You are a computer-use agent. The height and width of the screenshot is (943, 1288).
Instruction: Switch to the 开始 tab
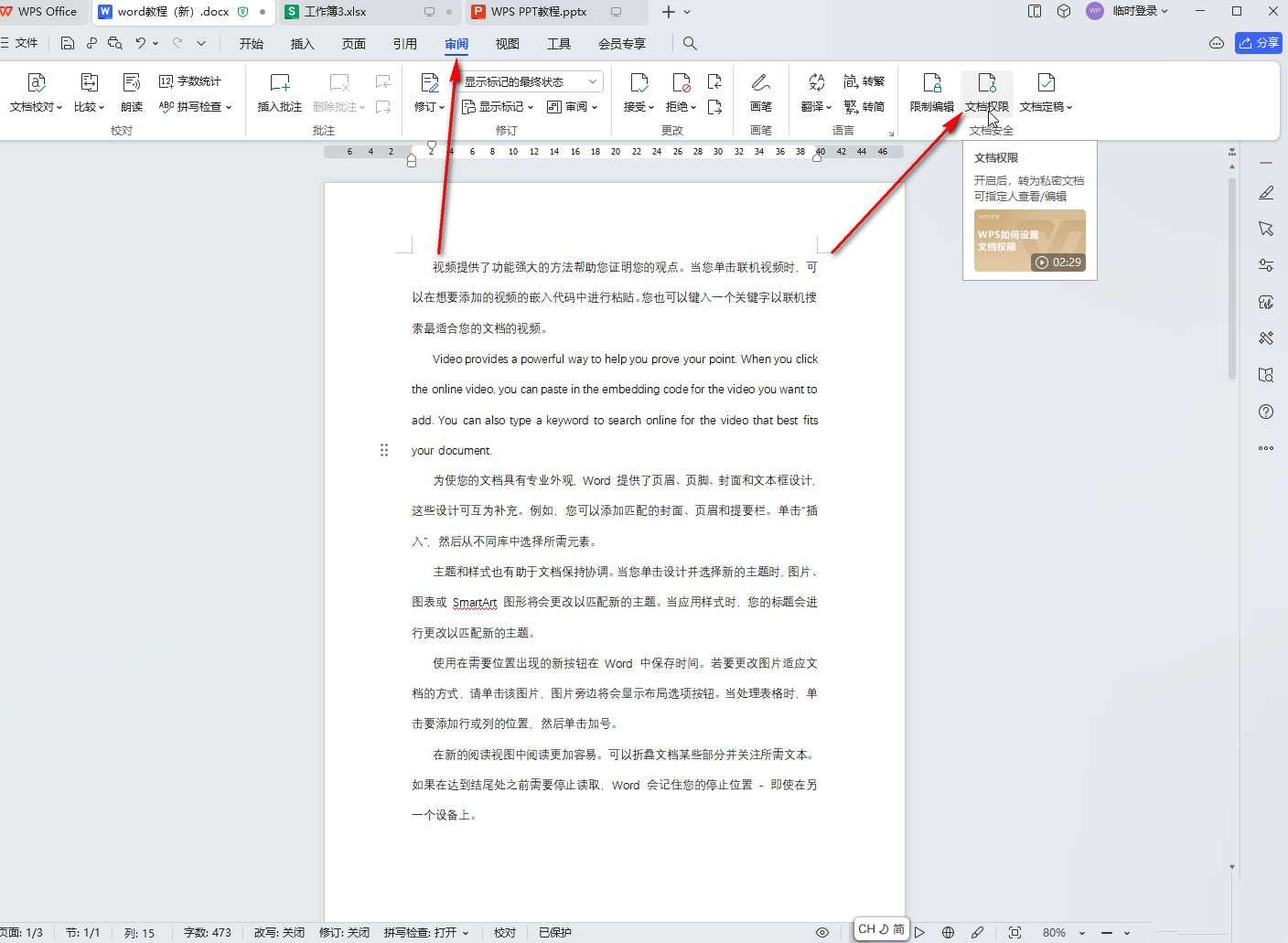click(x=252, y=44)
